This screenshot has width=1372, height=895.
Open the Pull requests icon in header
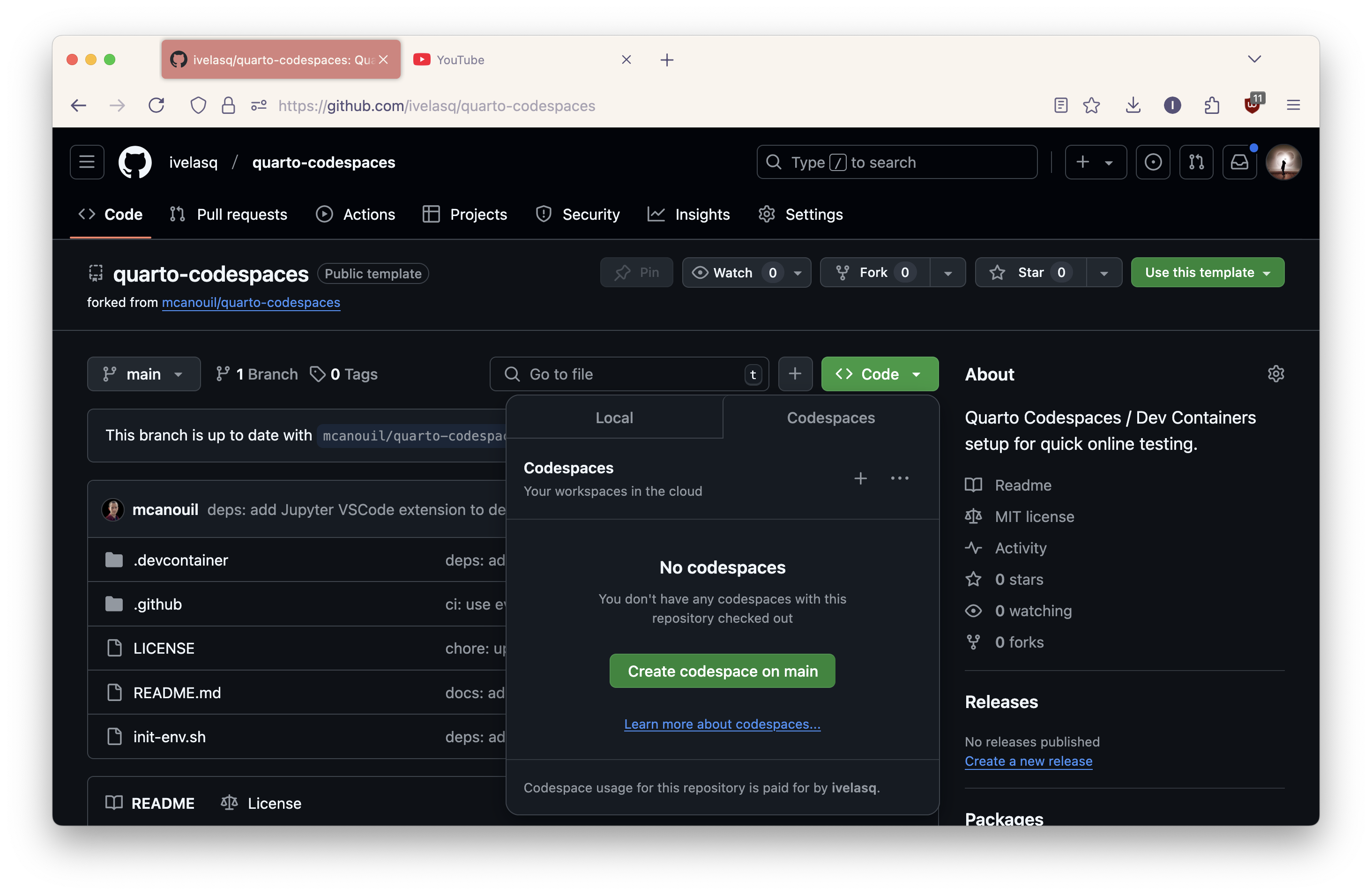[x=1196, y=163]
